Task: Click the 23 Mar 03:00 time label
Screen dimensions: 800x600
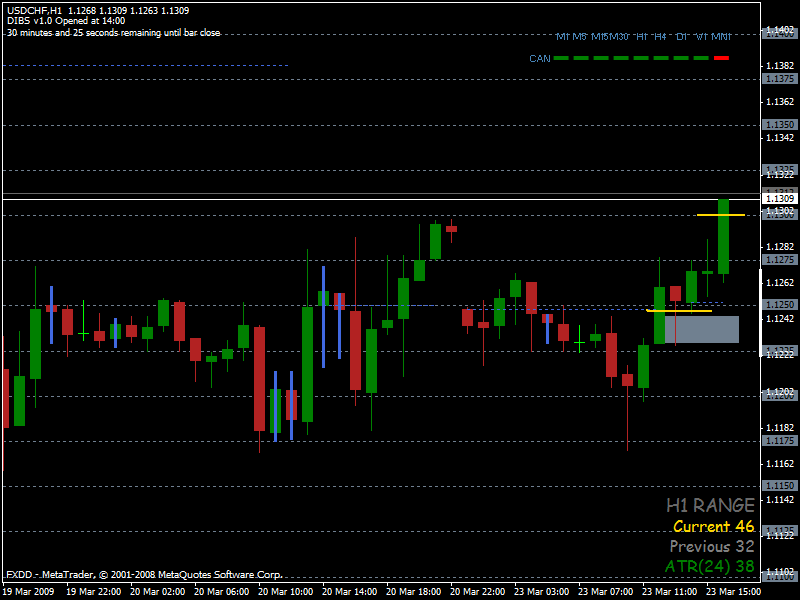Action: pos(542,592)
